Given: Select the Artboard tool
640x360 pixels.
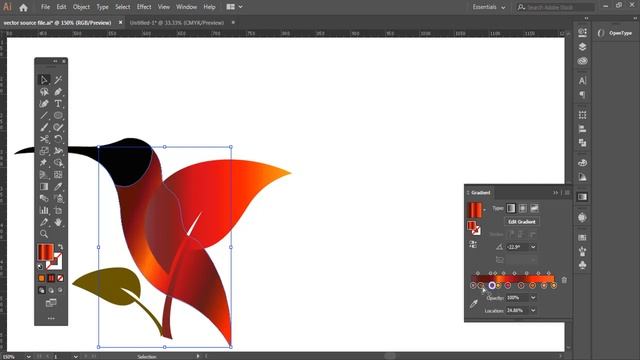Looking at the screenshot, I should click(x=58, y=210).
